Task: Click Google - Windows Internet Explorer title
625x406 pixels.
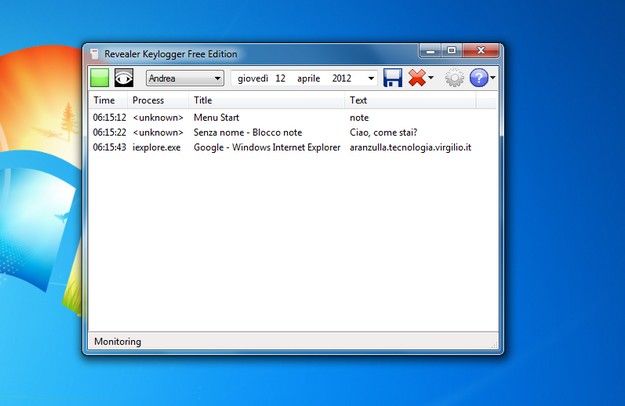Action: tap(267, 147)
